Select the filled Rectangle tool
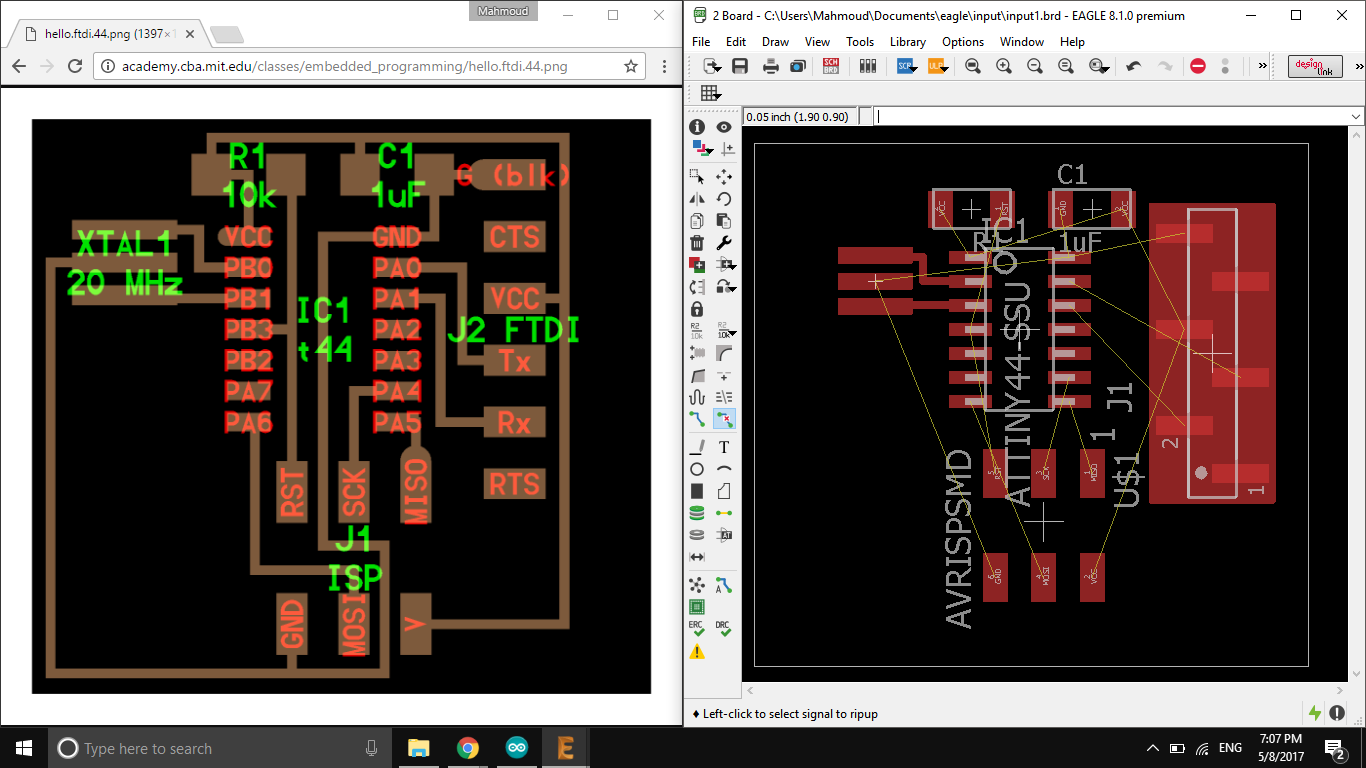 pos(697,491)
